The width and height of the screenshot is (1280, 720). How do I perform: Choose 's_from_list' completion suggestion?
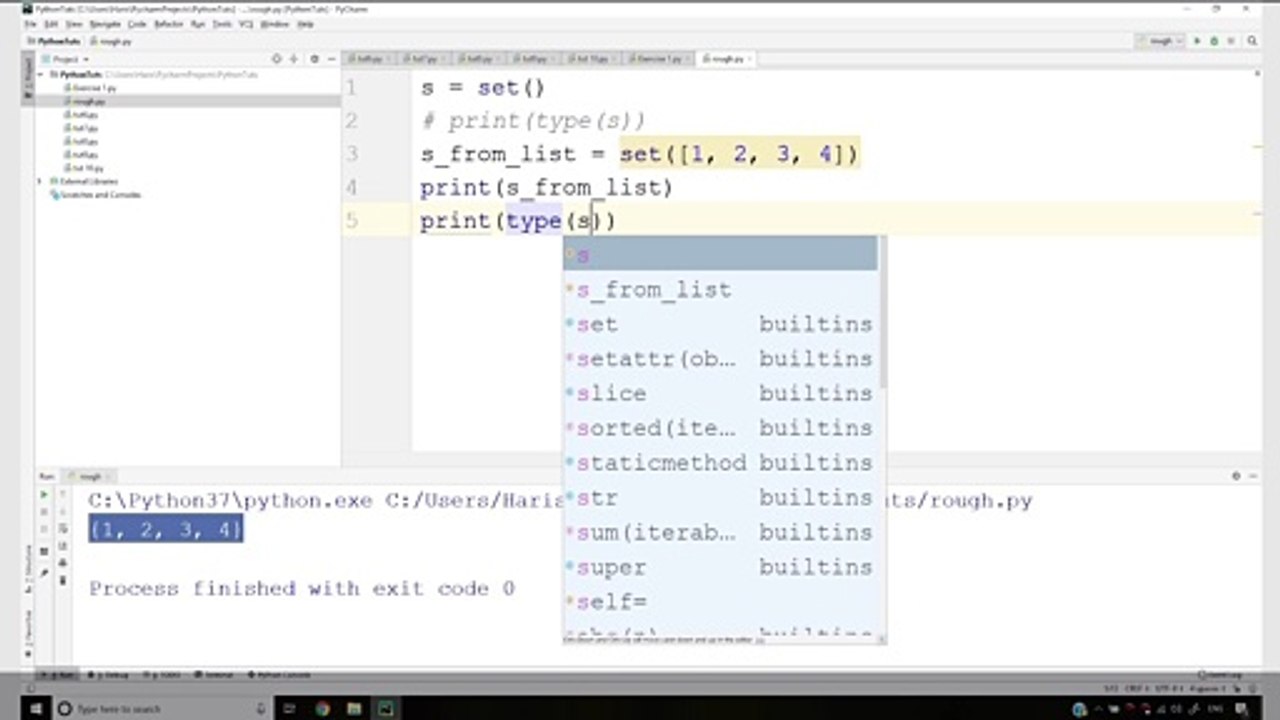pyautogui.click(x=720, y=290)
